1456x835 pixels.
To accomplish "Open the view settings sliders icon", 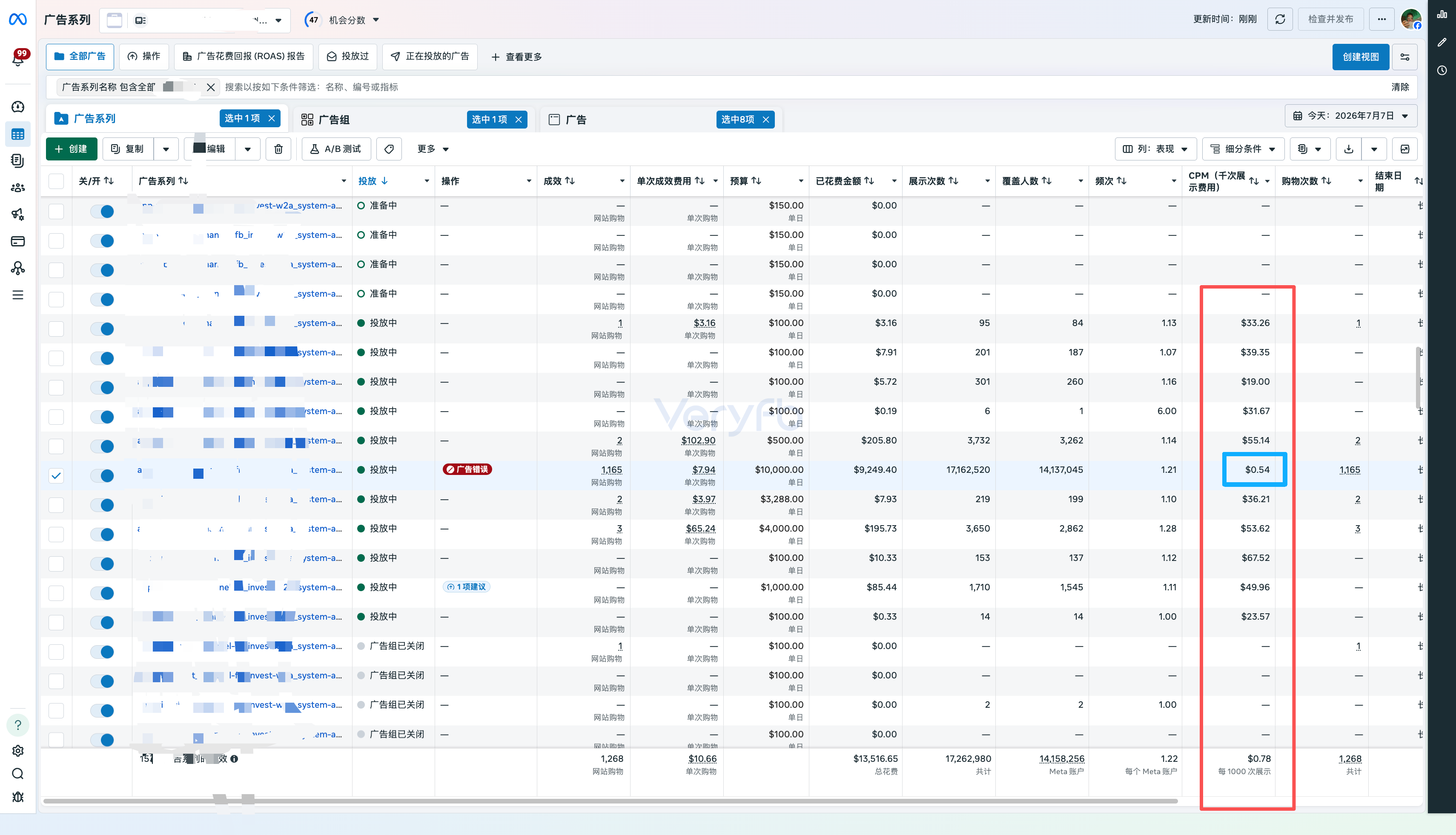I will [1405, 57].
